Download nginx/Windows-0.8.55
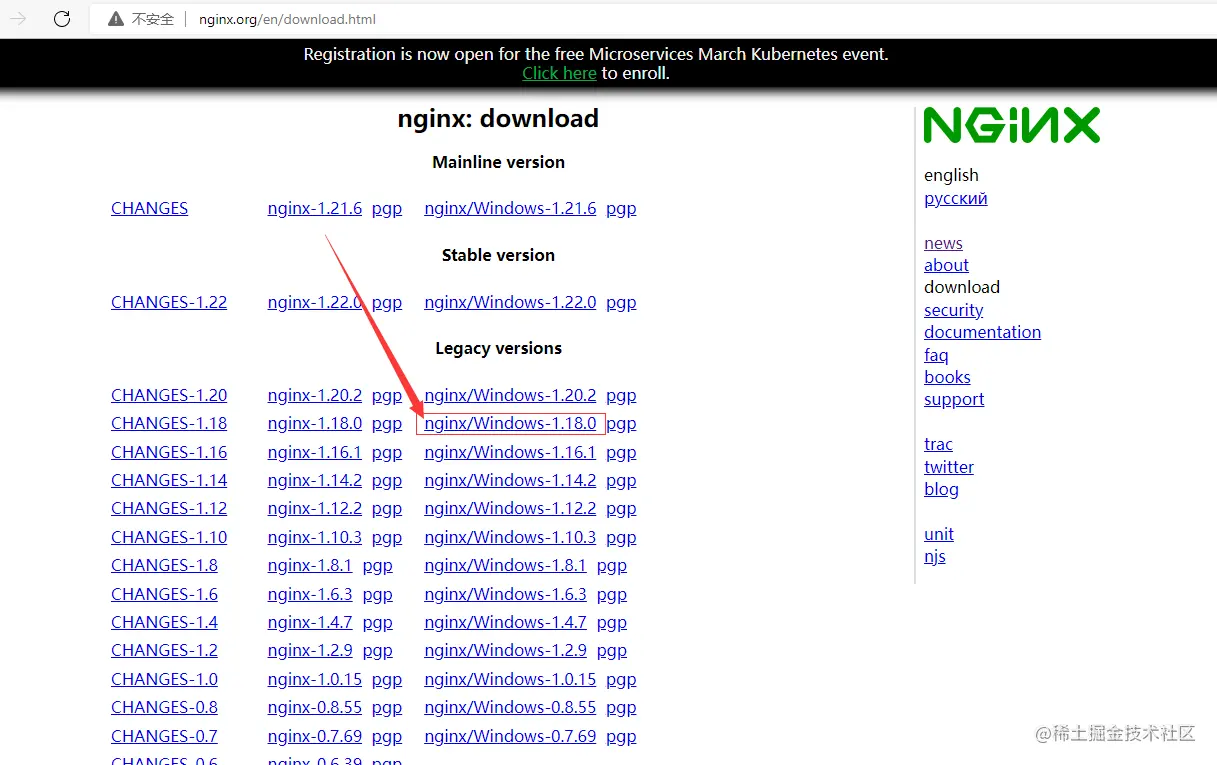Image resolution: width=1217 pixels, height=765 pixels. pos(510,707)
